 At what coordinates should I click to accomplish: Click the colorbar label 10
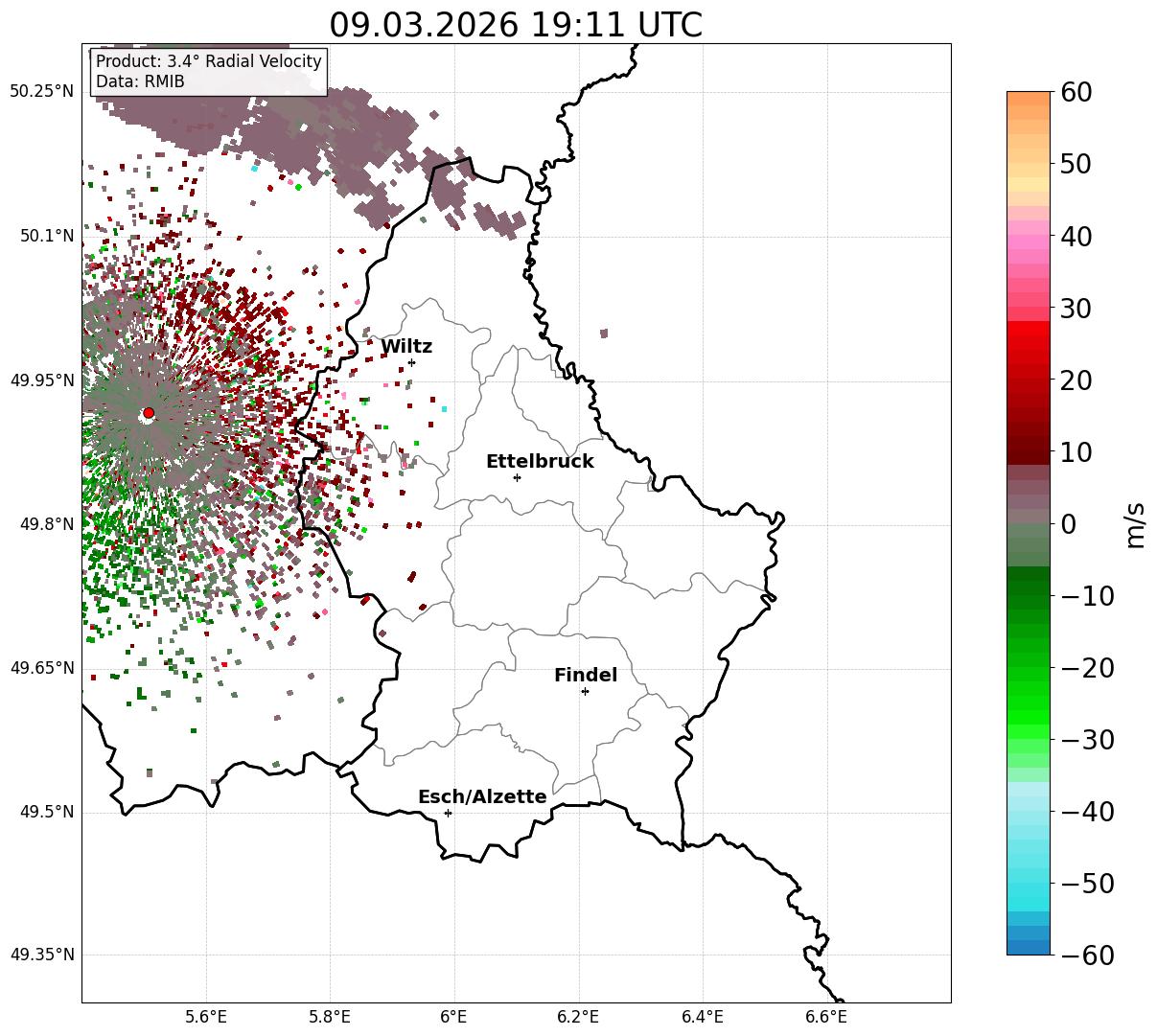(x=1077, y=452)
